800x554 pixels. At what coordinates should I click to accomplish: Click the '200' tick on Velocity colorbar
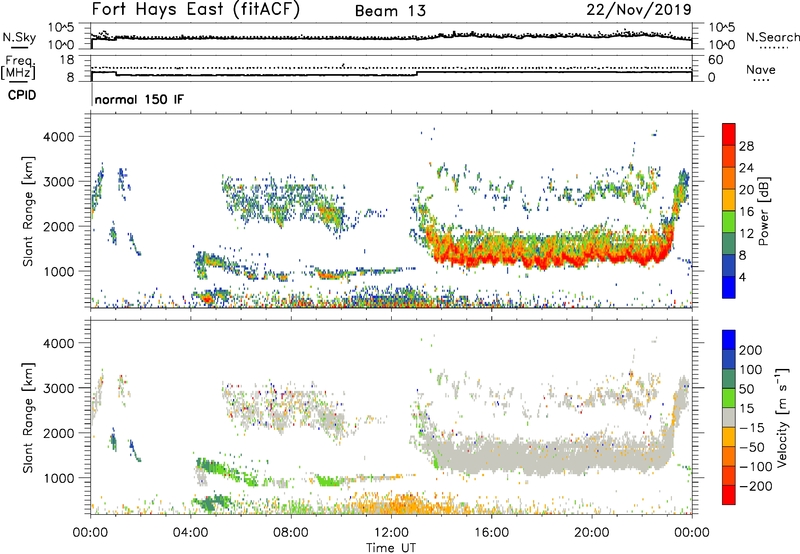pos(751,350)
